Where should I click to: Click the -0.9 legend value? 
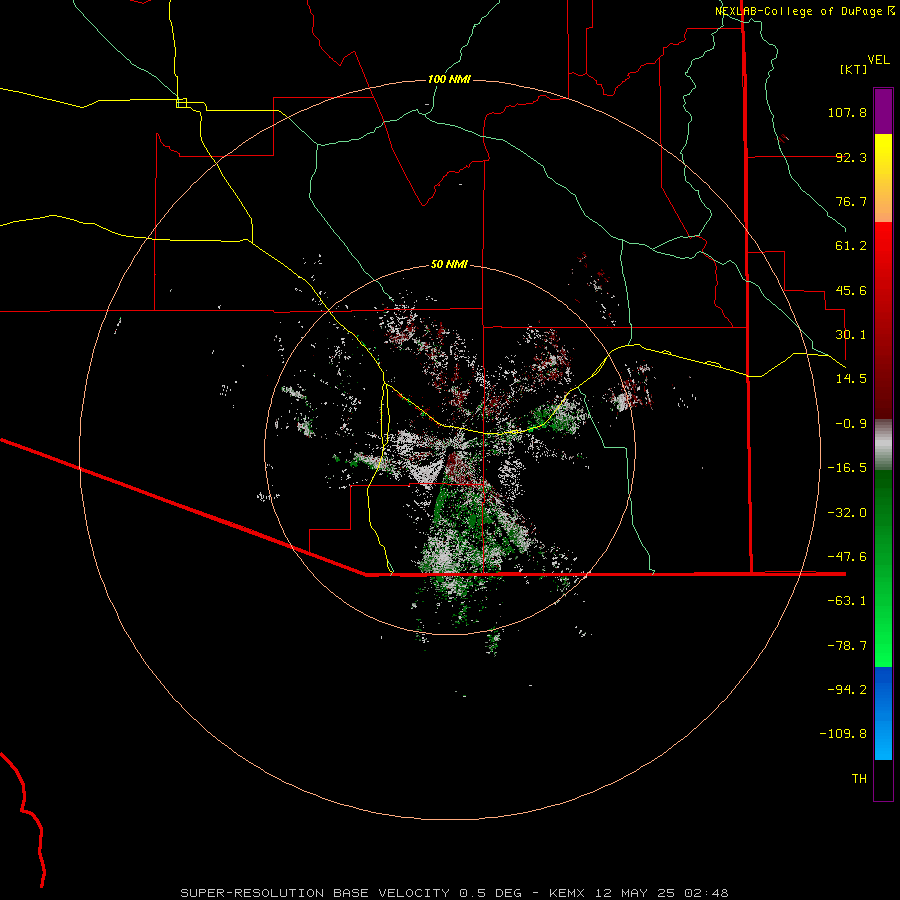[x=851, y=424]
